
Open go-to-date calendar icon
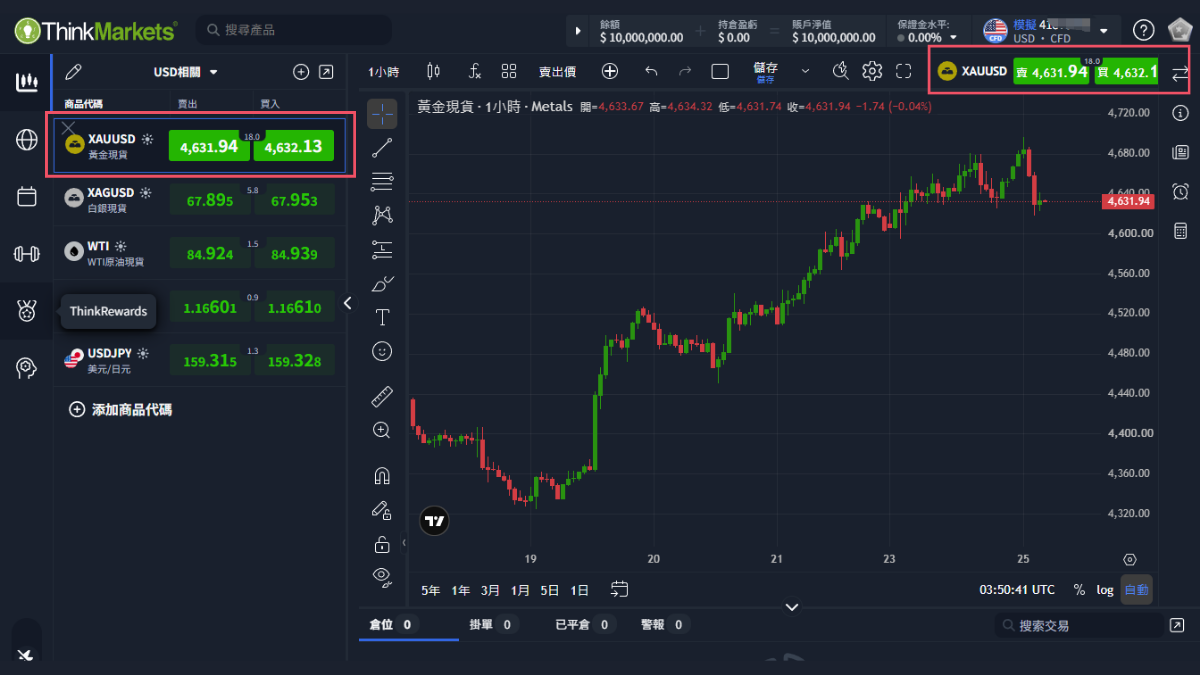pyautogui.click(x=619, y=589)
